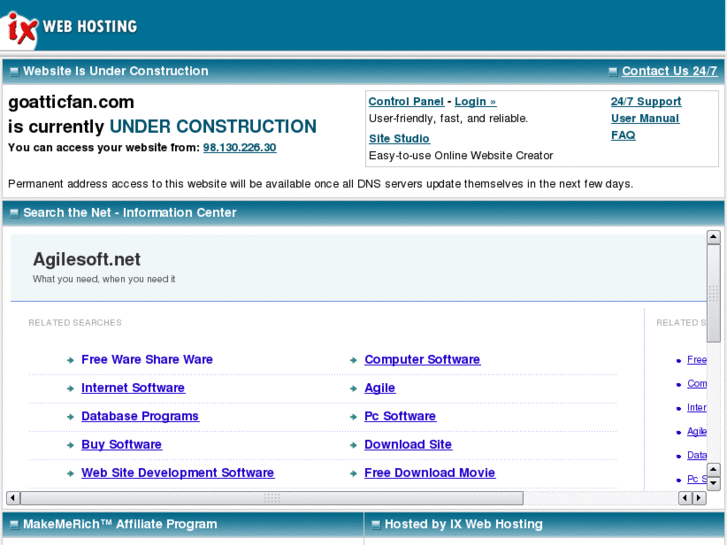Click the lower vertical scroll up arrow
This screenshot has width=727, height=545.
pyautogui.click(x=713, y=470)
